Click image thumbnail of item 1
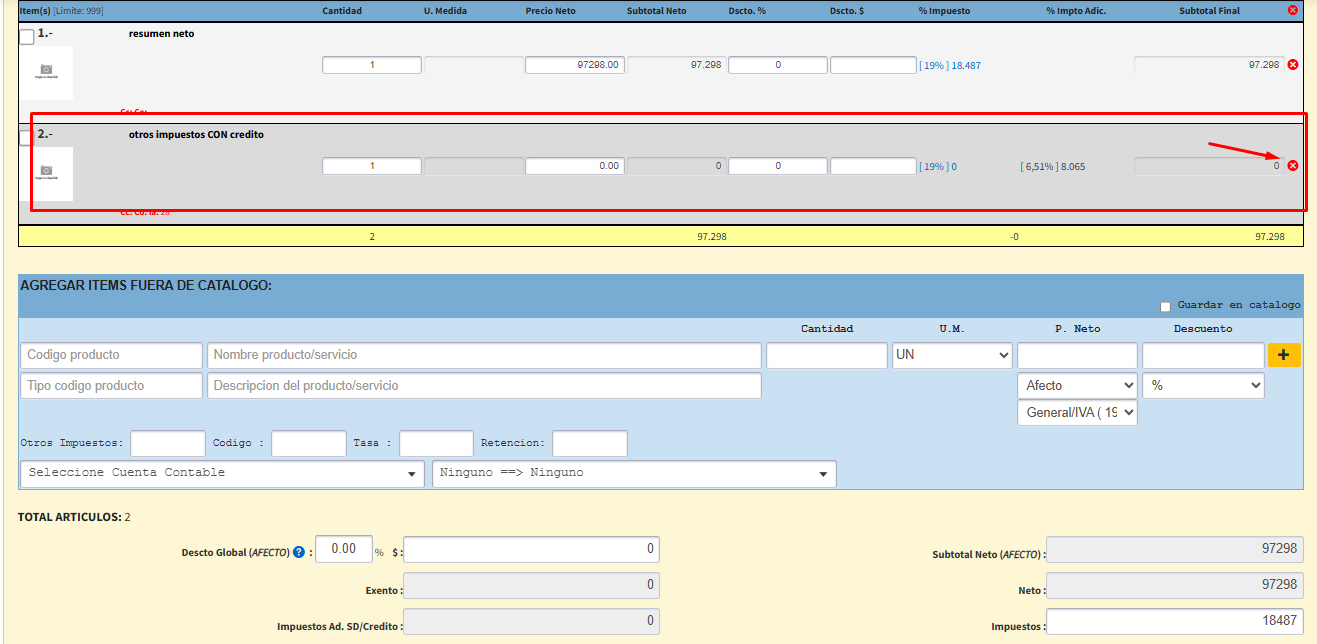The height and width of the screenshot is (644, 1317). tap(45, 72)
